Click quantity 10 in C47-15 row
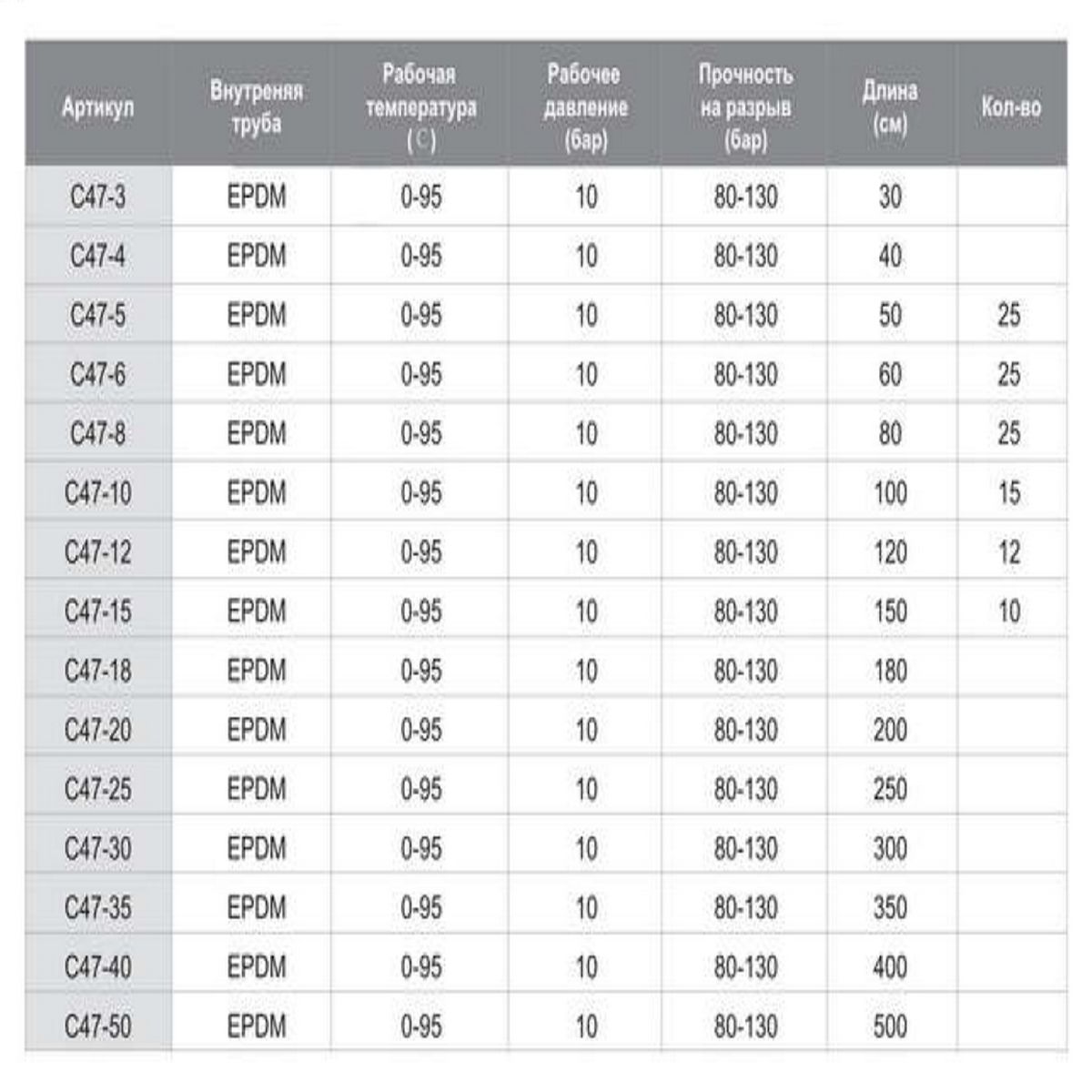The height and width of the screenshot is (1092, 1092). pyautogui.click(x=1010, y=611)
